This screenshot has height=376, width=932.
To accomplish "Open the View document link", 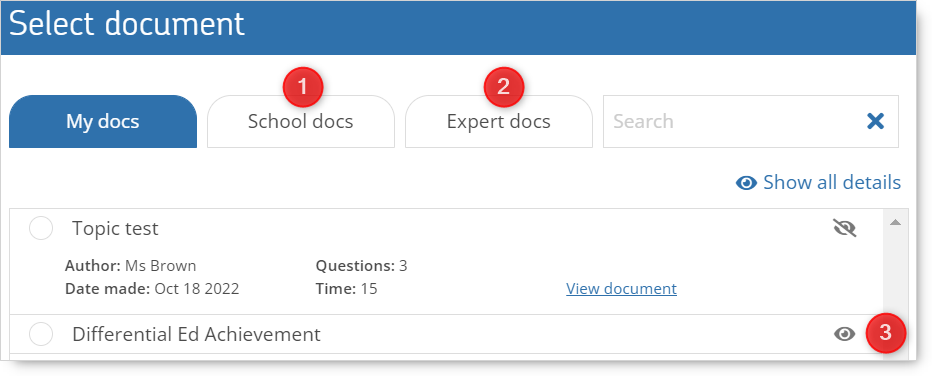I will [621, 289].
